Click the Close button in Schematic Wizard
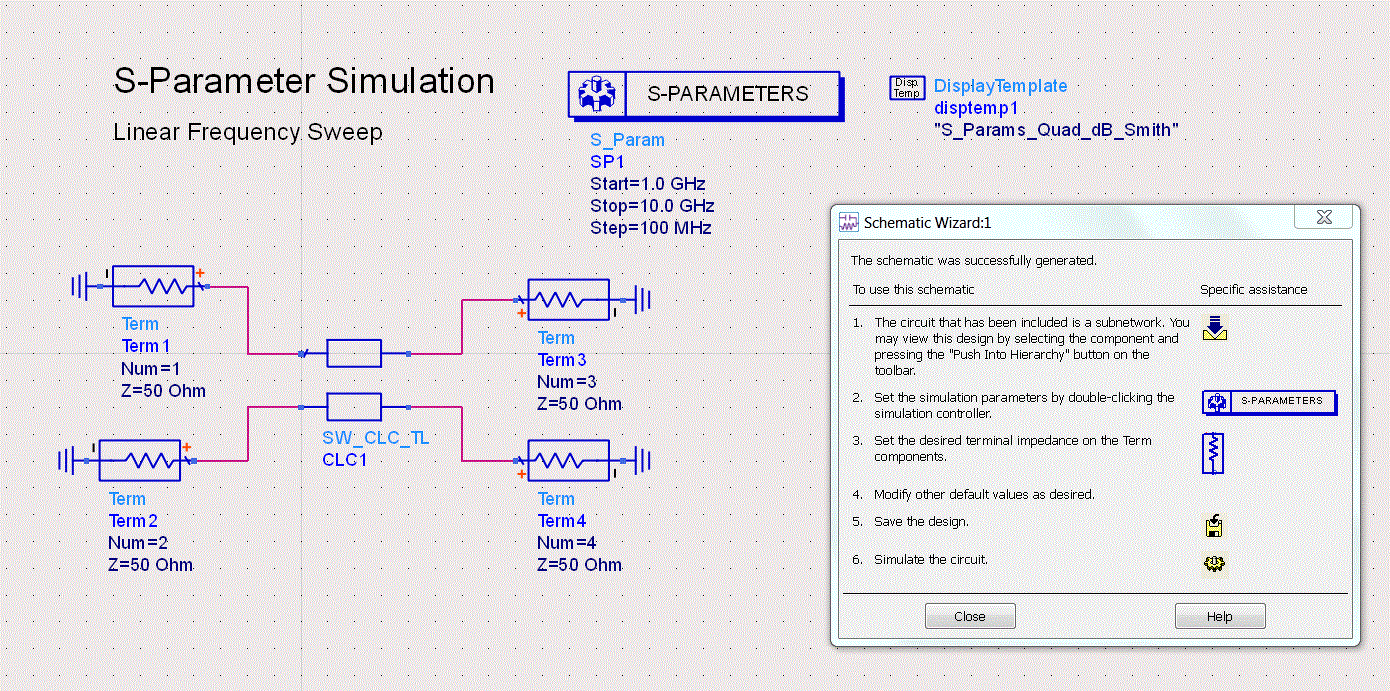 970,616
